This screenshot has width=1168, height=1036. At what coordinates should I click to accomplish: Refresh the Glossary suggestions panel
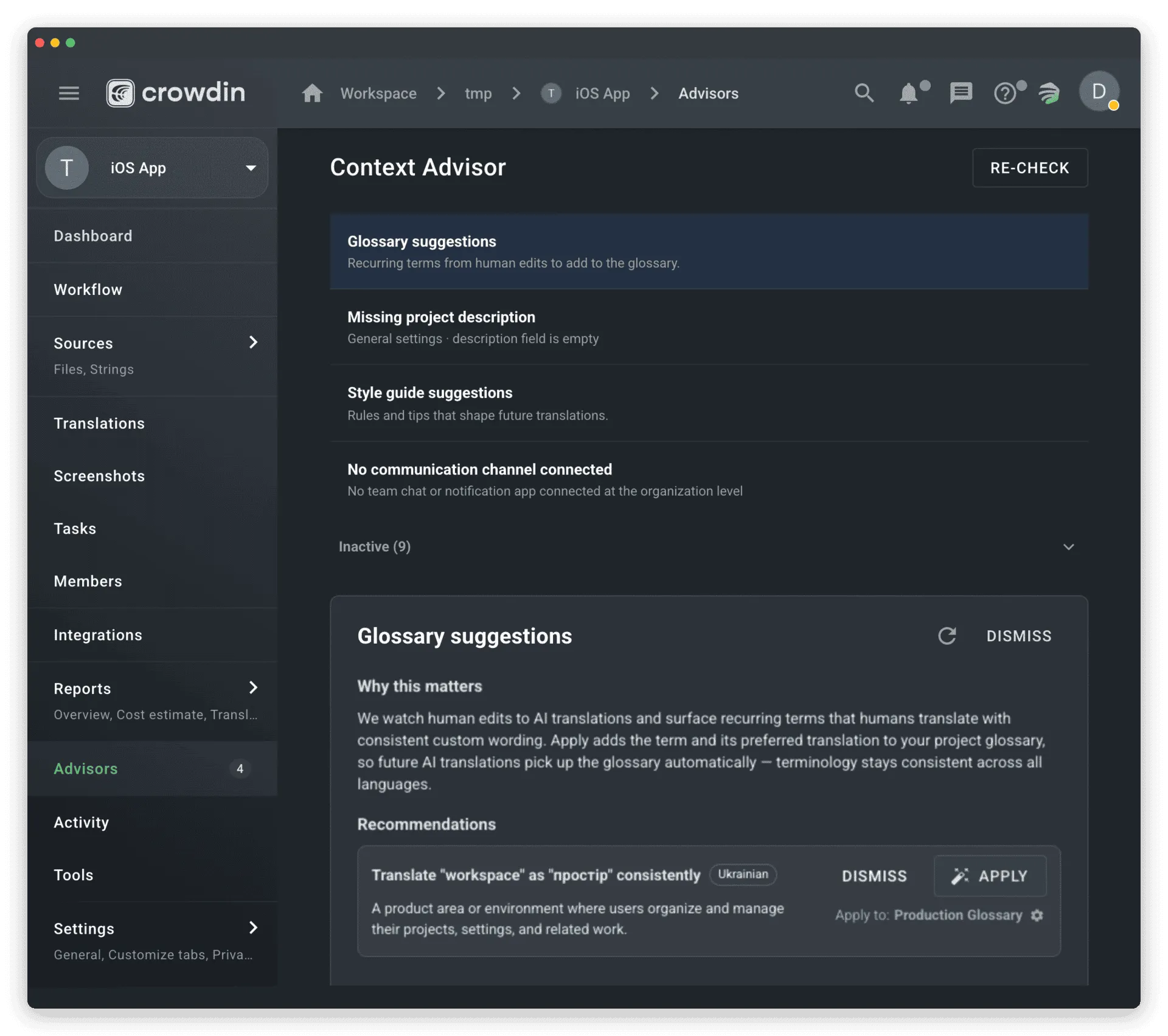tap(947, 636)
